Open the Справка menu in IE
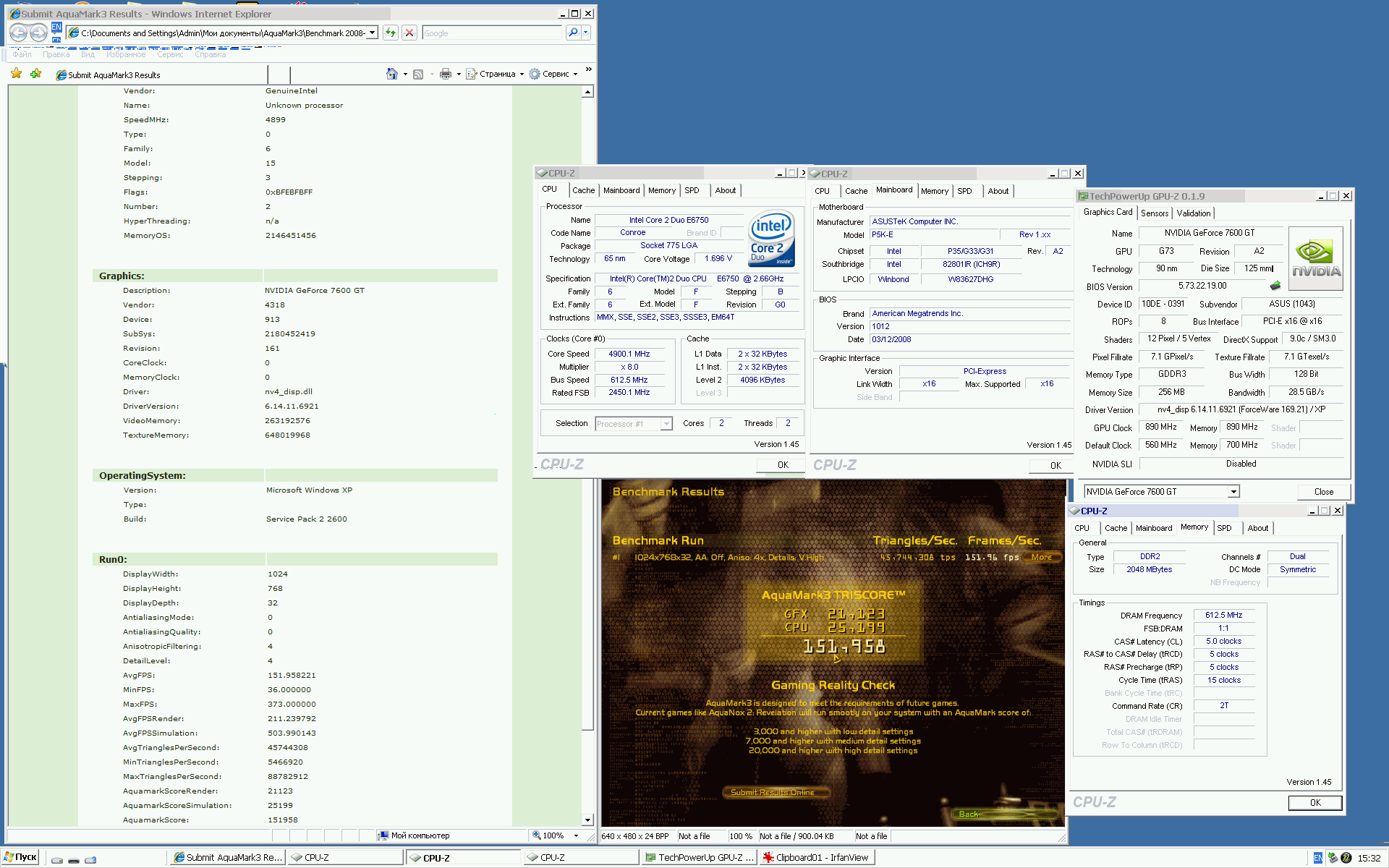This screenshot has height=868, width=1389. (x=211, y=54)
